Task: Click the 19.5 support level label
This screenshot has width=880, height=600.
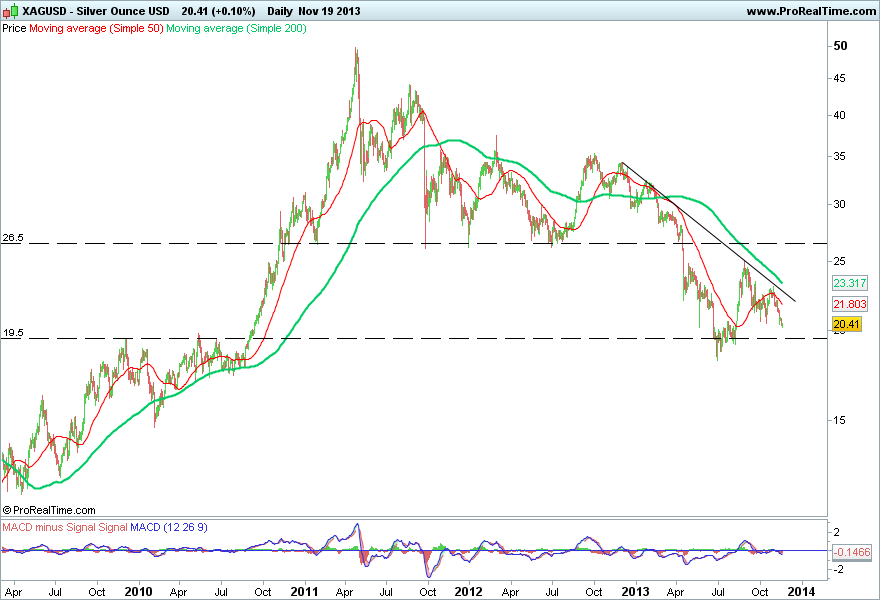Action: (13, 333)
